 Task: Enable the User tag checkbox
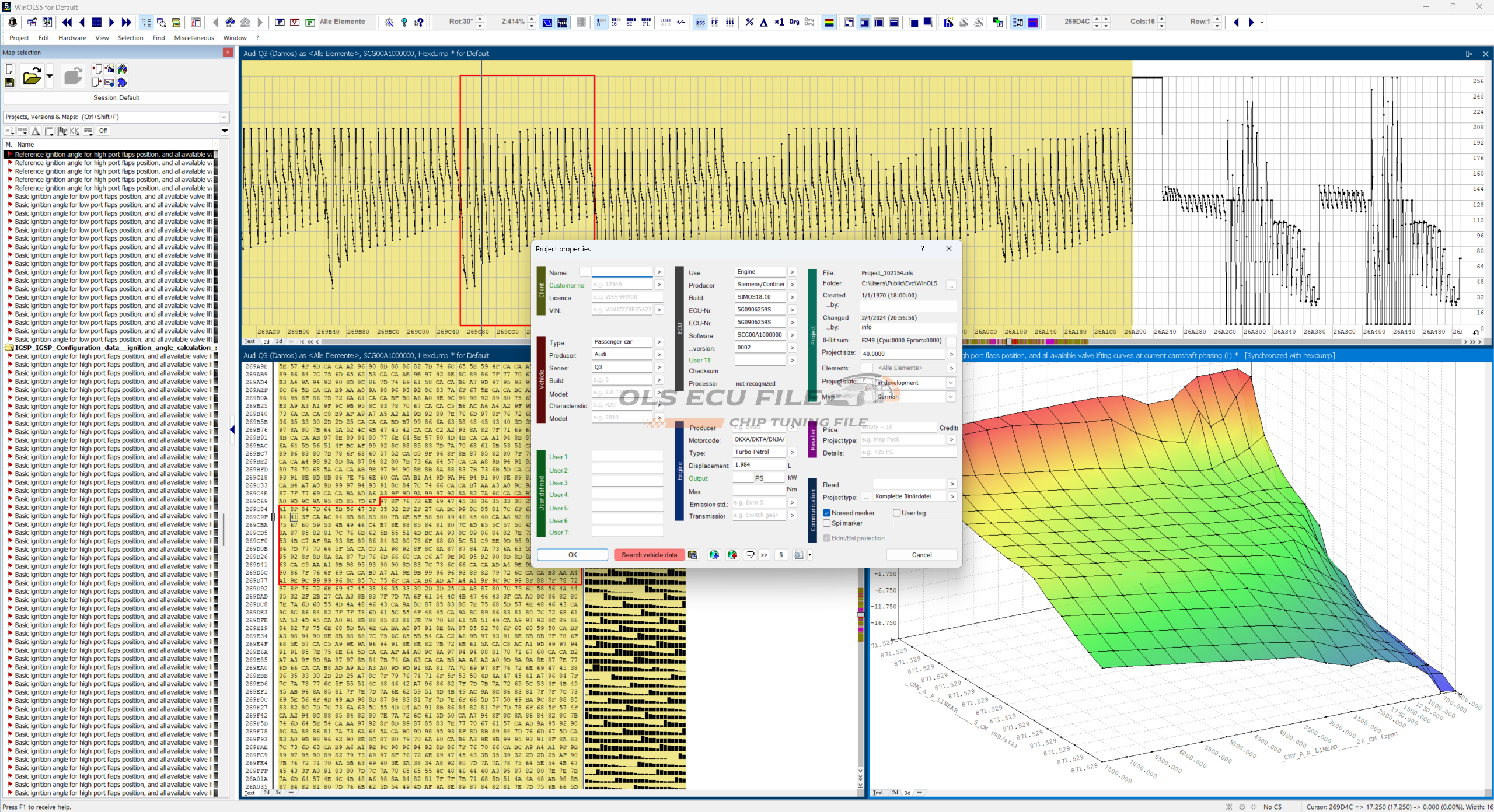click(897, 513)
